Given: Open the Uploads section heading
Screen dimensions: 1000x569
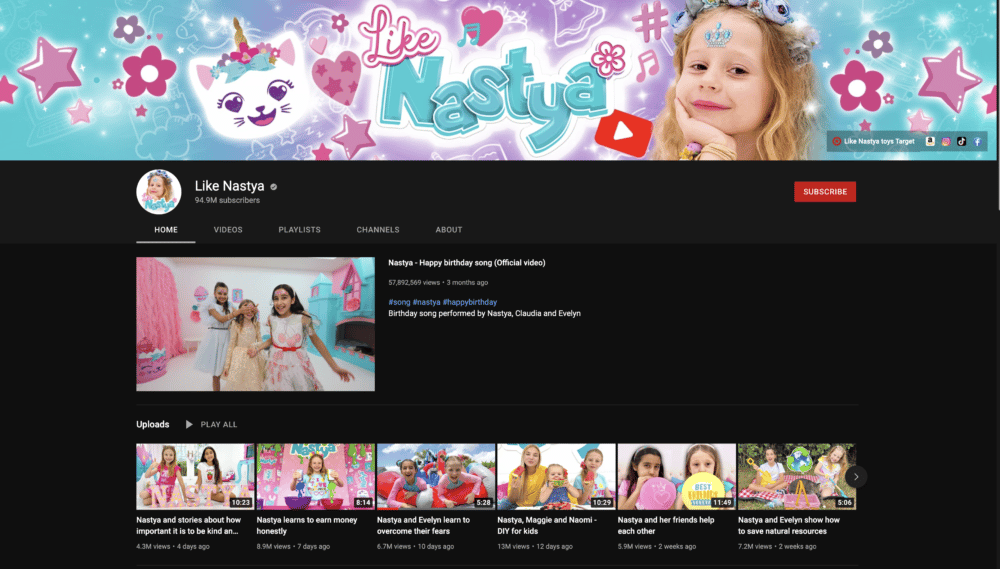Looking at the screenshot, I should click(x=152, y=424).
